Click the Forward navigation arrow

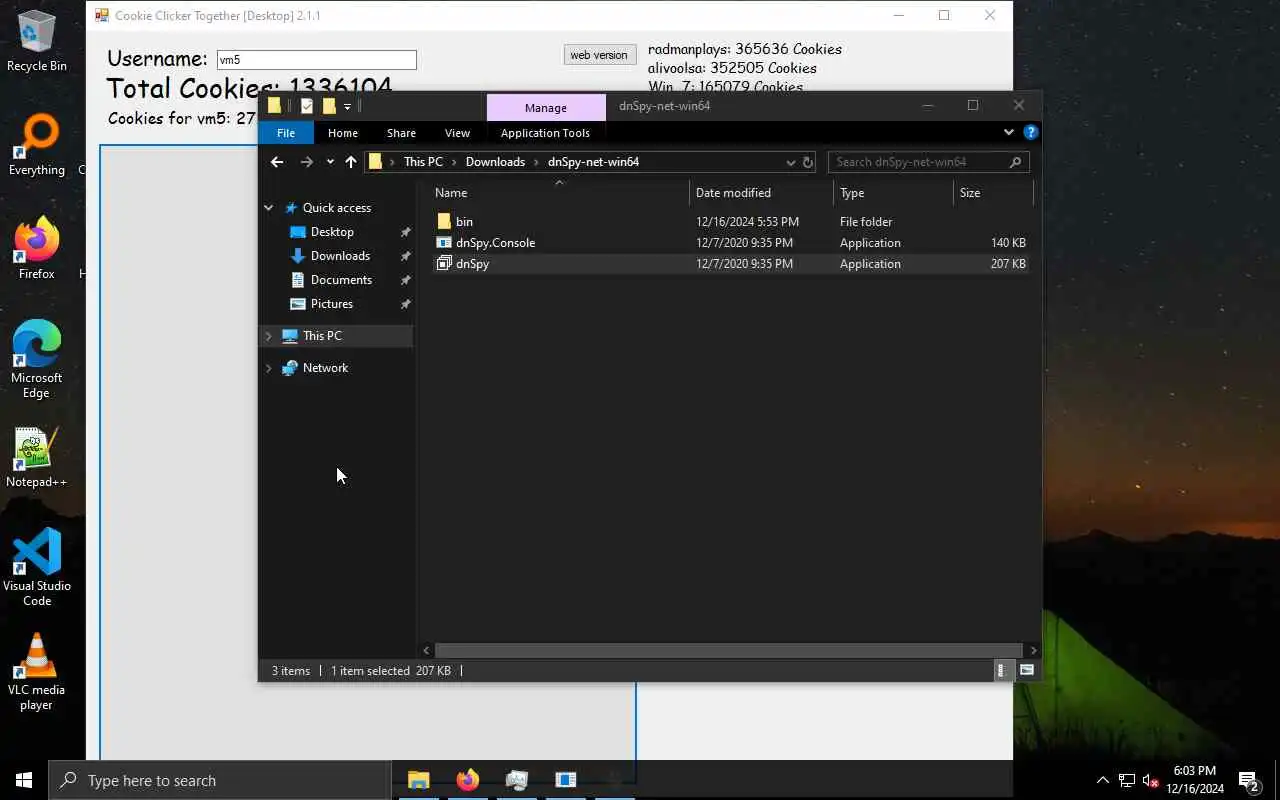pos(307,162)
